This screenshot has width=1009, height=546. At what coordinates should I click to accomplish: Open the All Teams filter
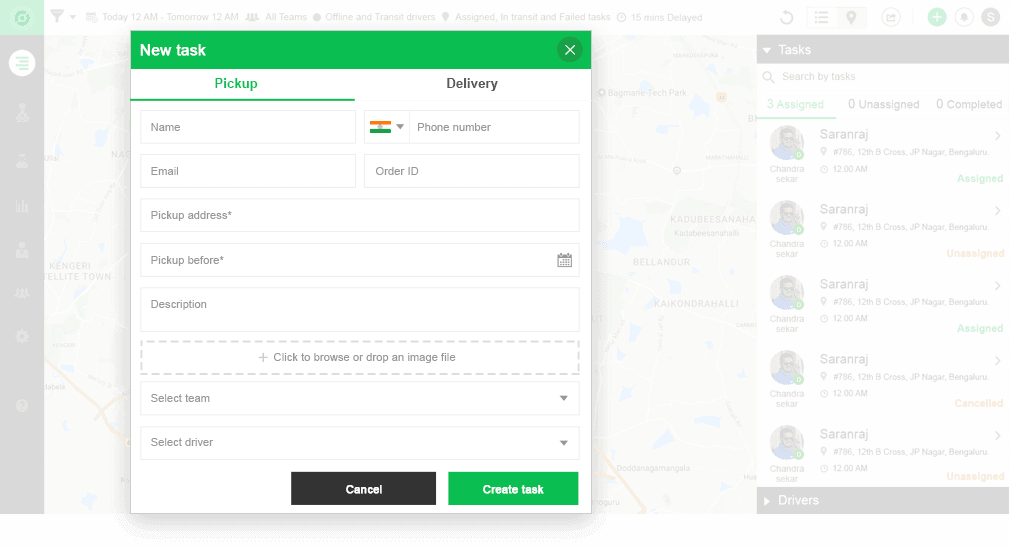(277, 17)
